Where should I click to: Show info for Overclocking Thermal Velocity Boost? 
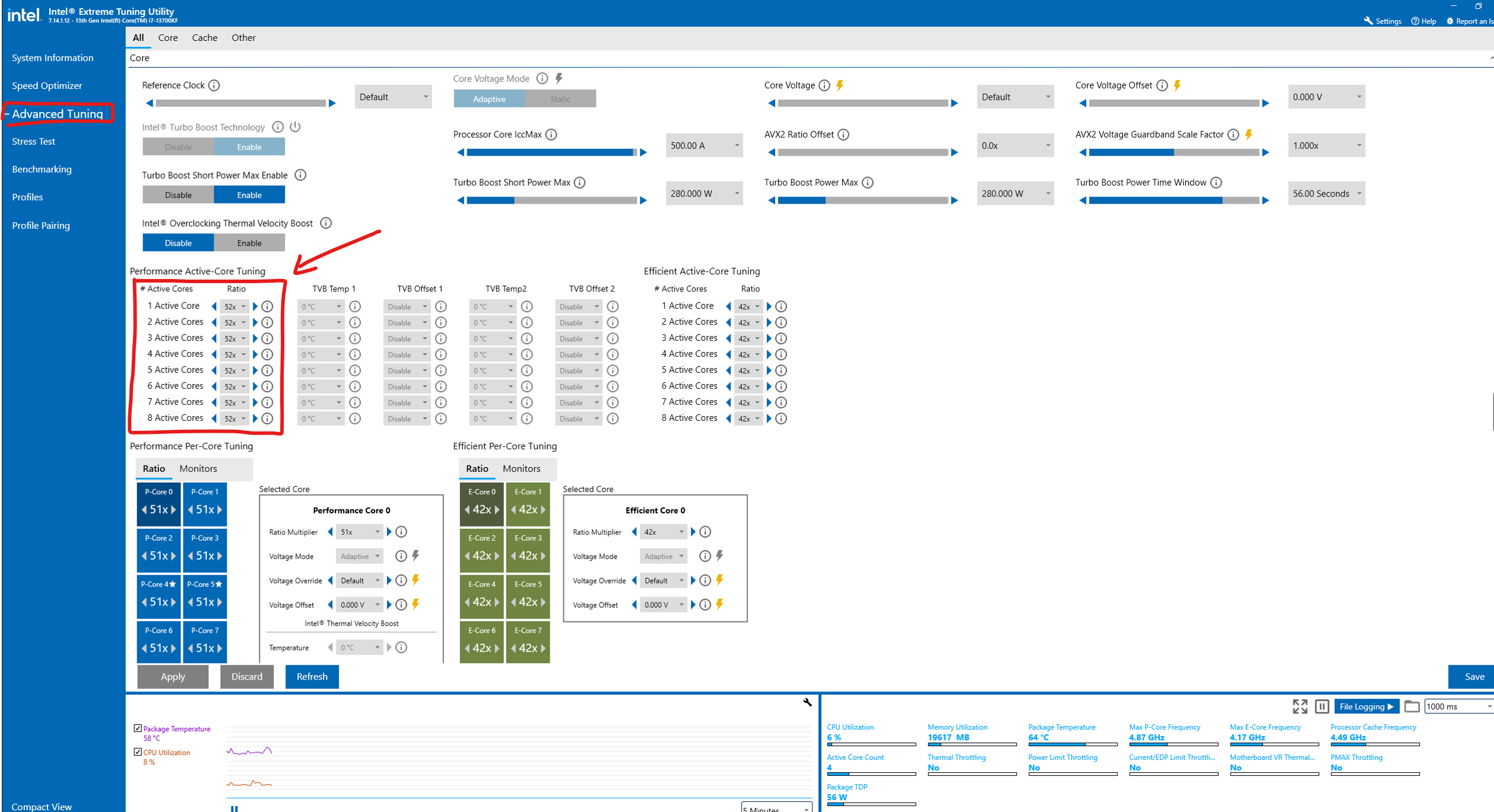tap(326, 223)
